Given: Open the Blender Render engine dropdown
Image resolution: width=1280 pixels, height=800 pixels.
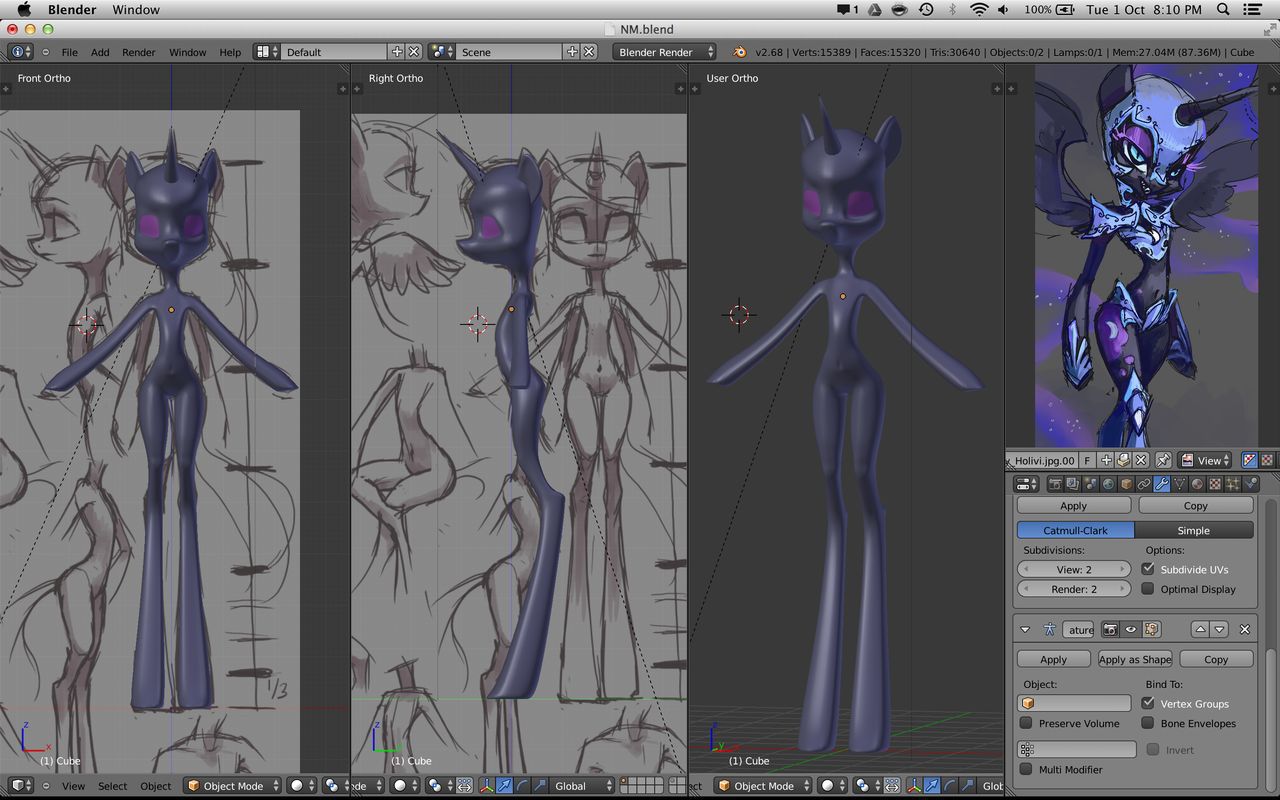Looking at the screenshot, I should 665,52.
